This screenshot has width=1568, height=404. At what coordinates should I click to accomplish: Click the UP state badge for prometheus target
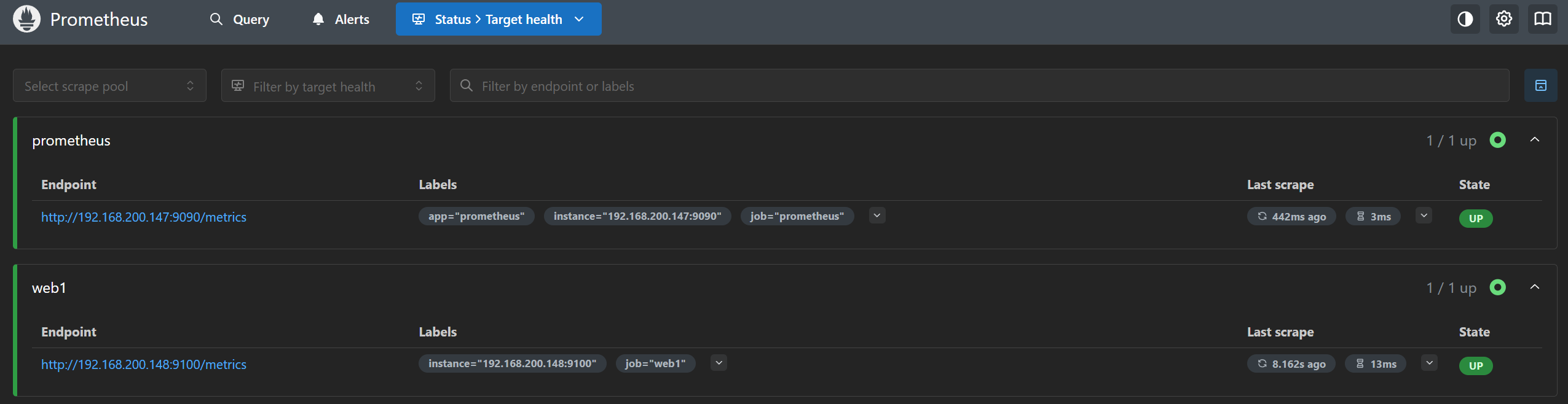click(x=1476, y=218)
